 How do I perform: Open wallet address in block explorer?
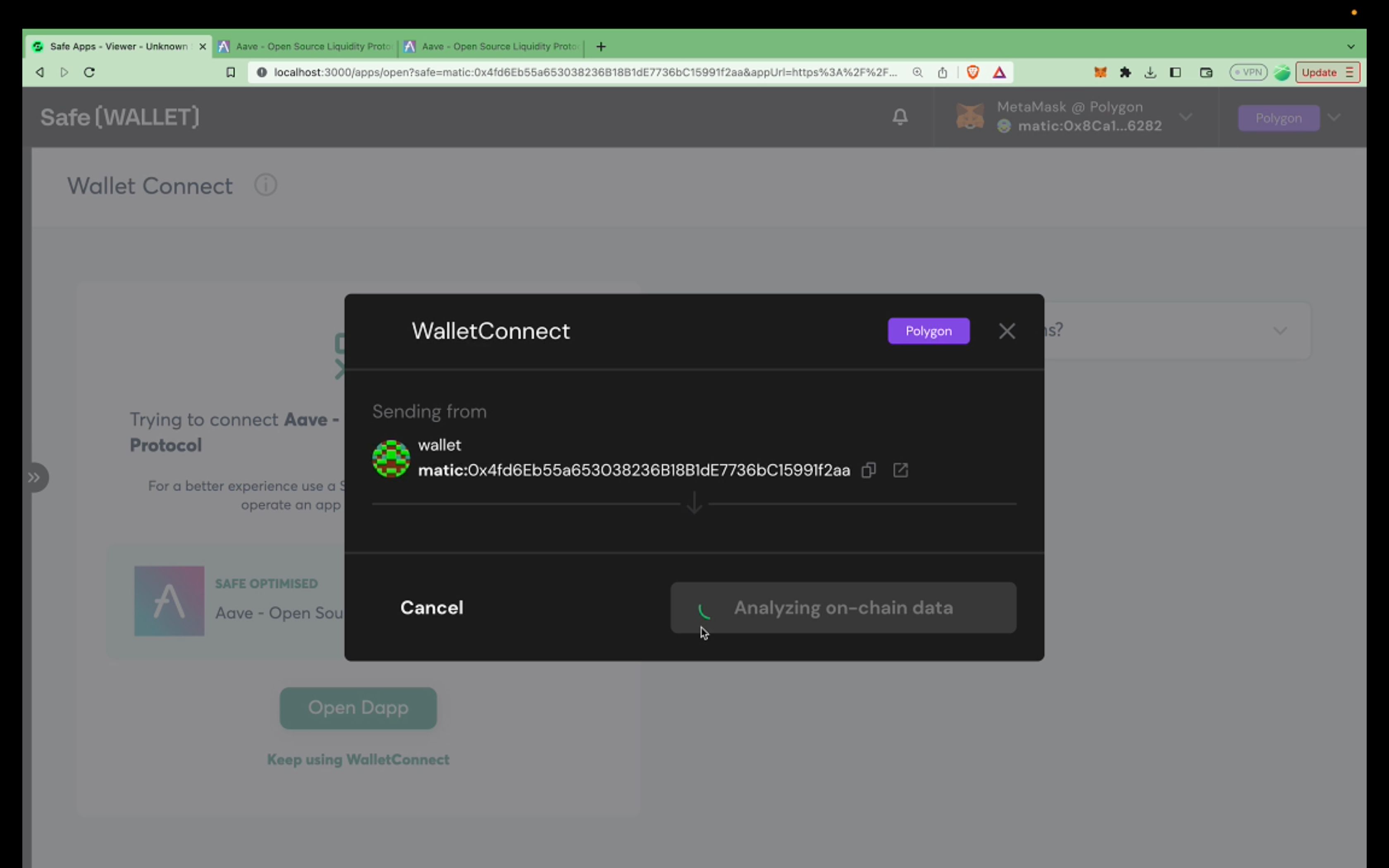[900, 470]
